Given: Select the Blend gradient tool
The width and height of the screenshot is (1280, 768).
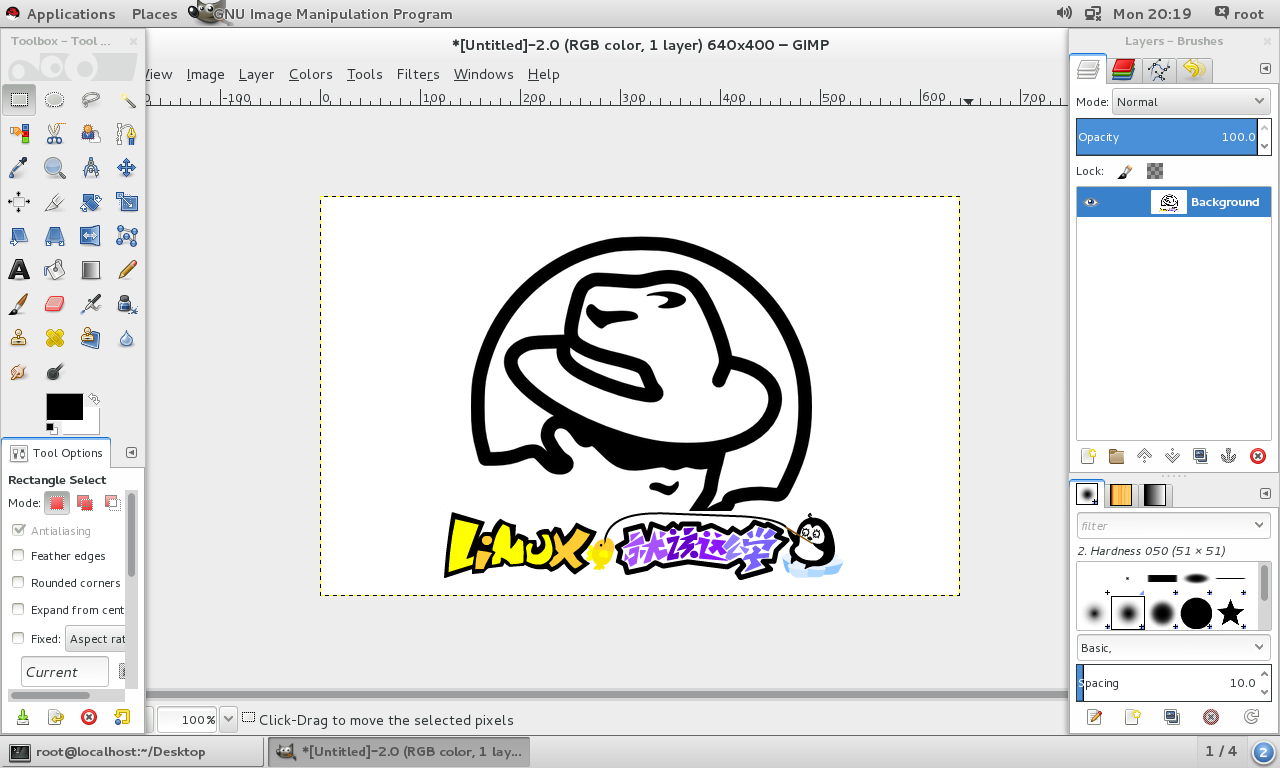Looking at the screenshot, I should 91,269.
